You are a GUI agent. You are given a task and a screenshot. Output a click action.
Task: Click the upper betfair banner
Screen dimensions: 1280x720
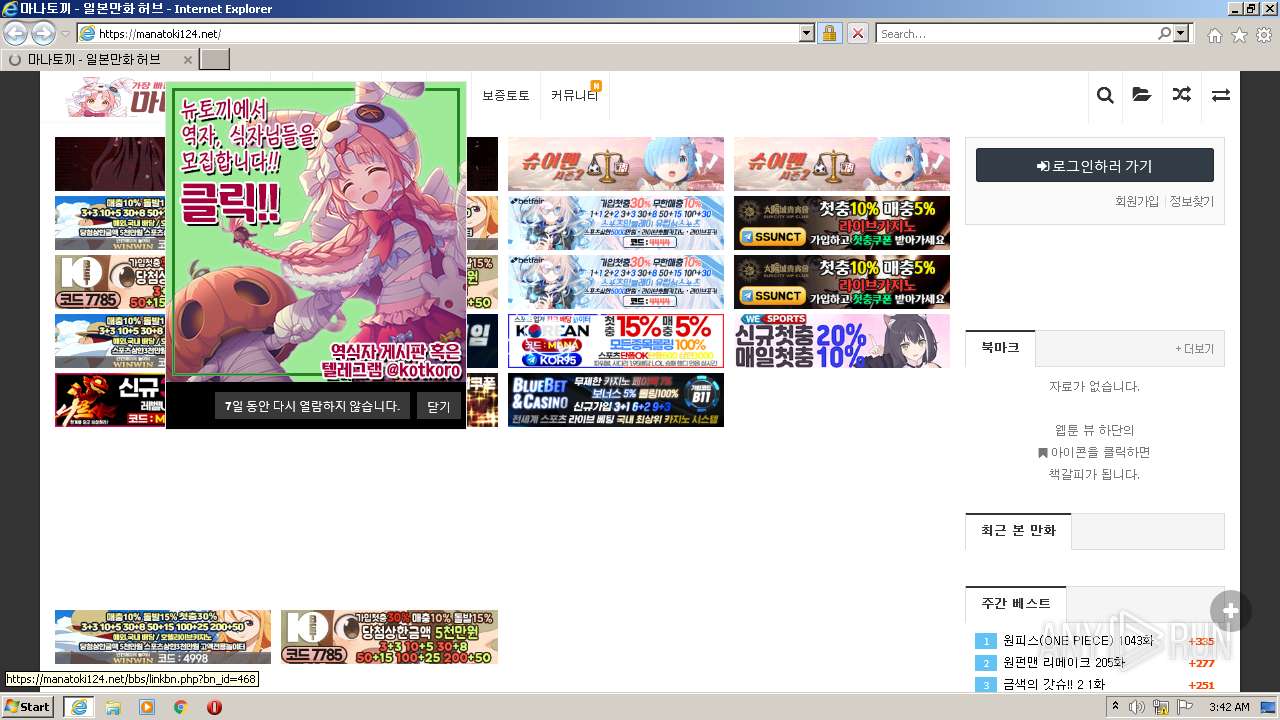pyautogui.click(x=615, y=223)
